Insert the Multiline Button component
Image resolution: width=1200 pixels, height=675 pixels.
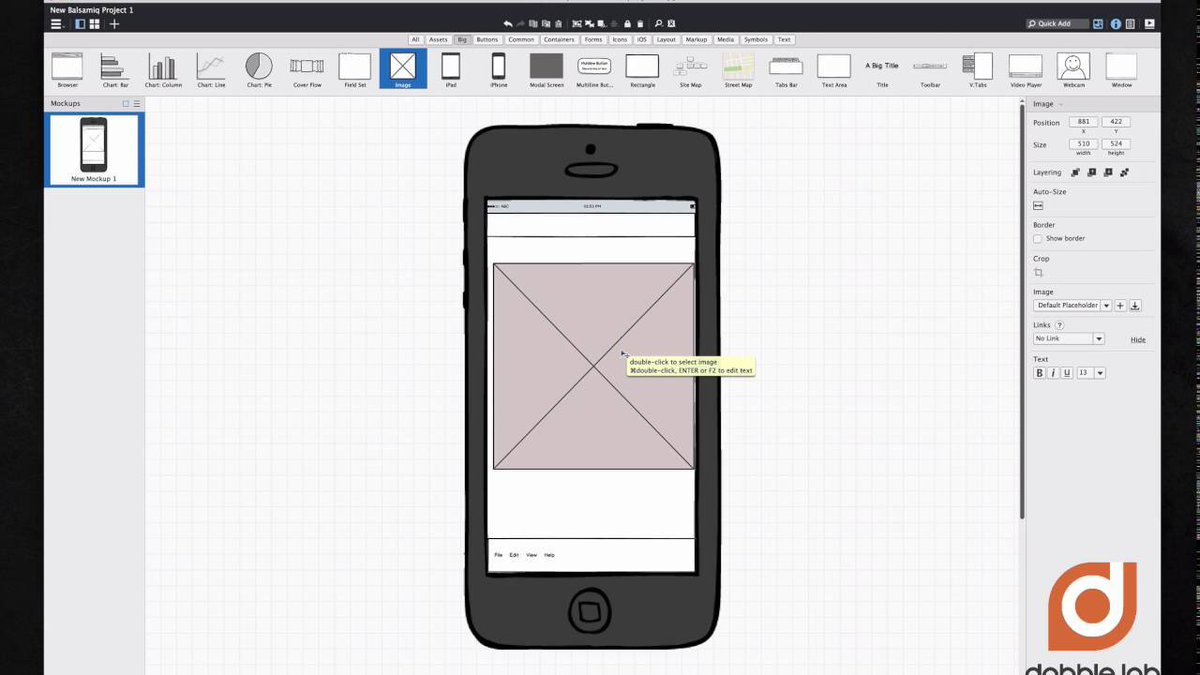[x=595, y=70]
